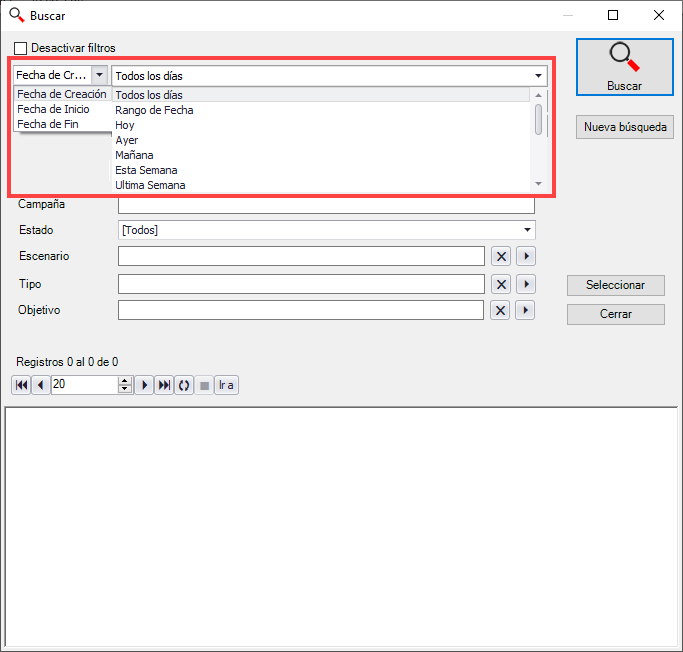The image size is (683, 652).
Task: Click the Nueva búsqueda button
Action: click(x=624, y=127)
